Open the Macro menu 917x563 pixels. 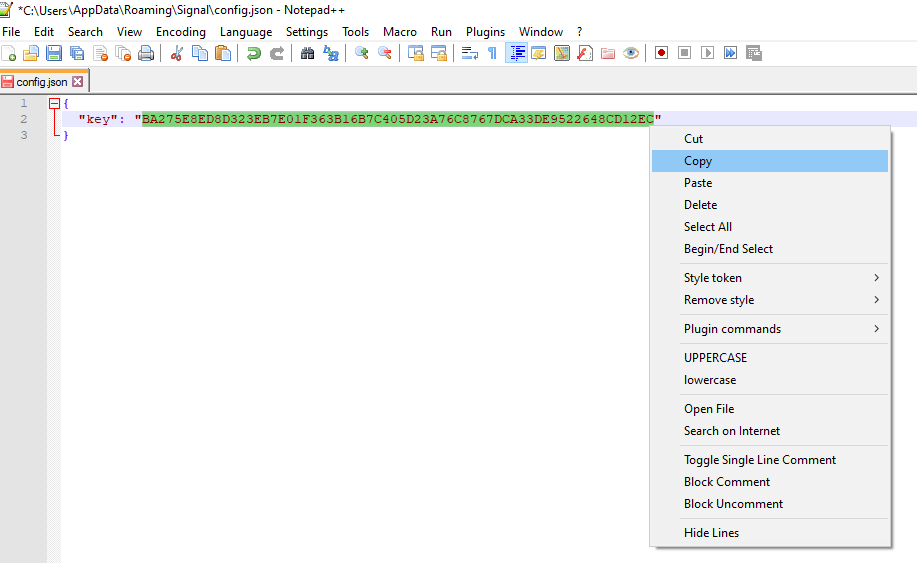coord(400,32)
